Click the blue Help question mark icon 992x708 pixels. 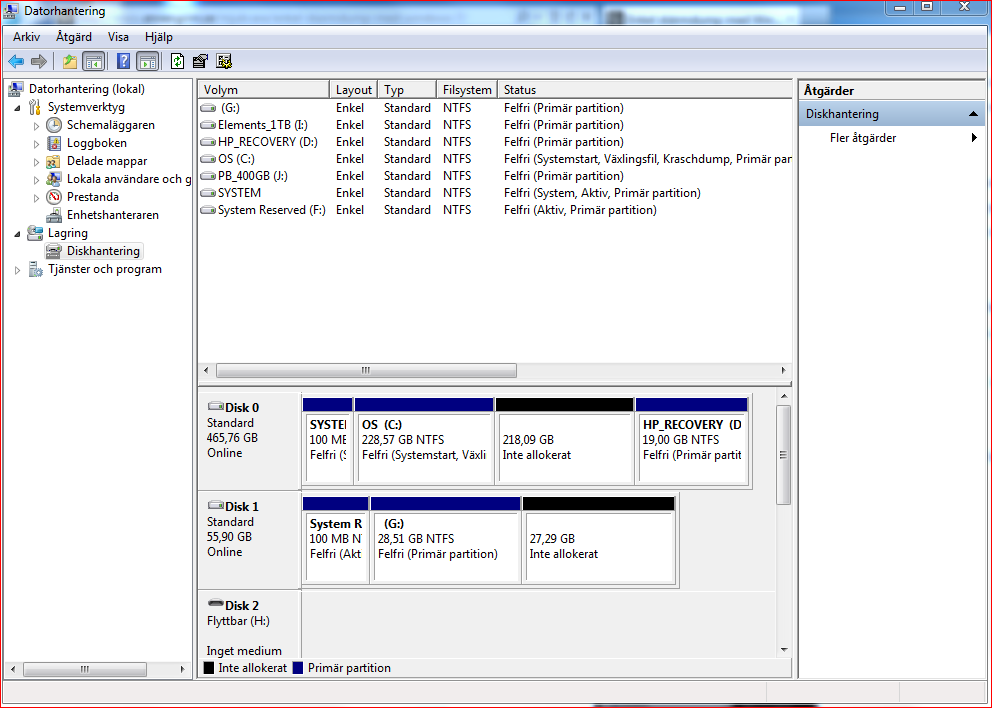click(123, 61)
